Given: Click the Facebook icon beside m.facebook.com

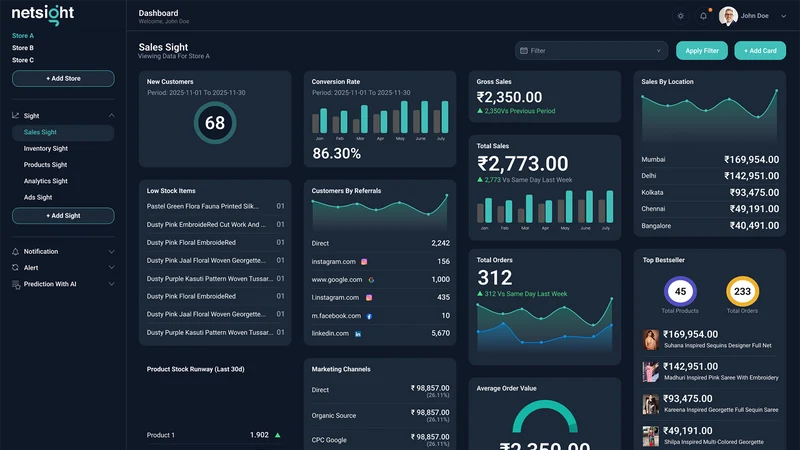Looking at the screenshot, I should [369, 316].
